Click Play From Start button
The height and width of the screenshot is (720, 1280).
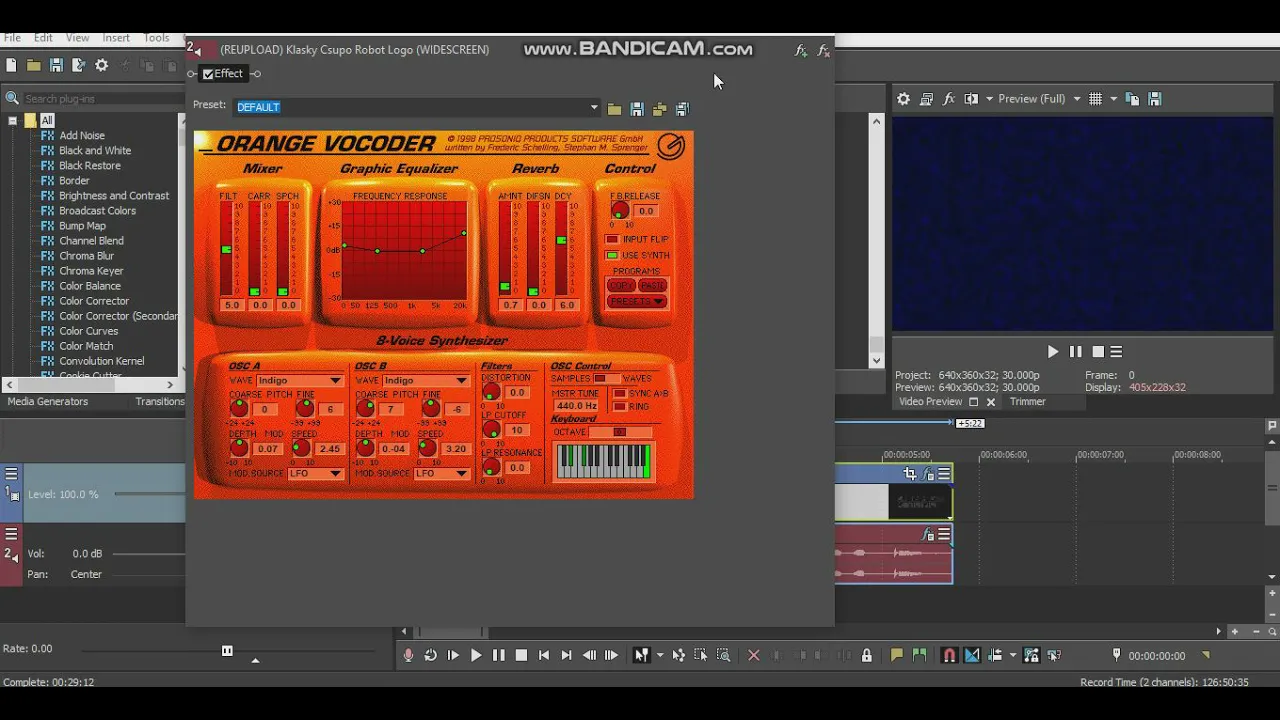pos(453,655)
